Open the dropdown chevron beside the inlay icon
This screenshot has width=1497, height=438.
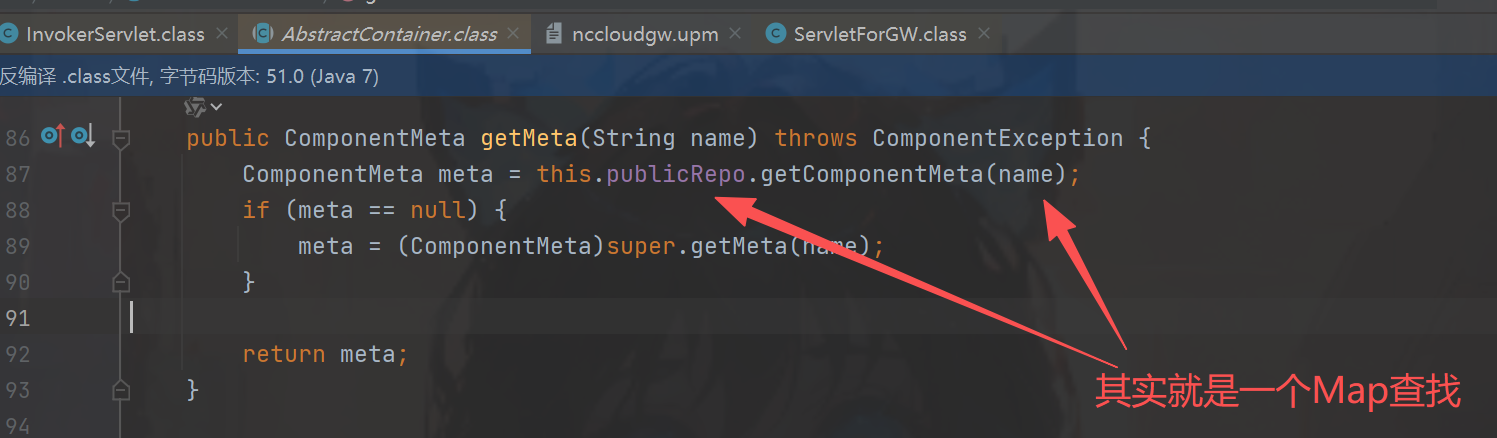pyautogui.click(x=216, y=106)
